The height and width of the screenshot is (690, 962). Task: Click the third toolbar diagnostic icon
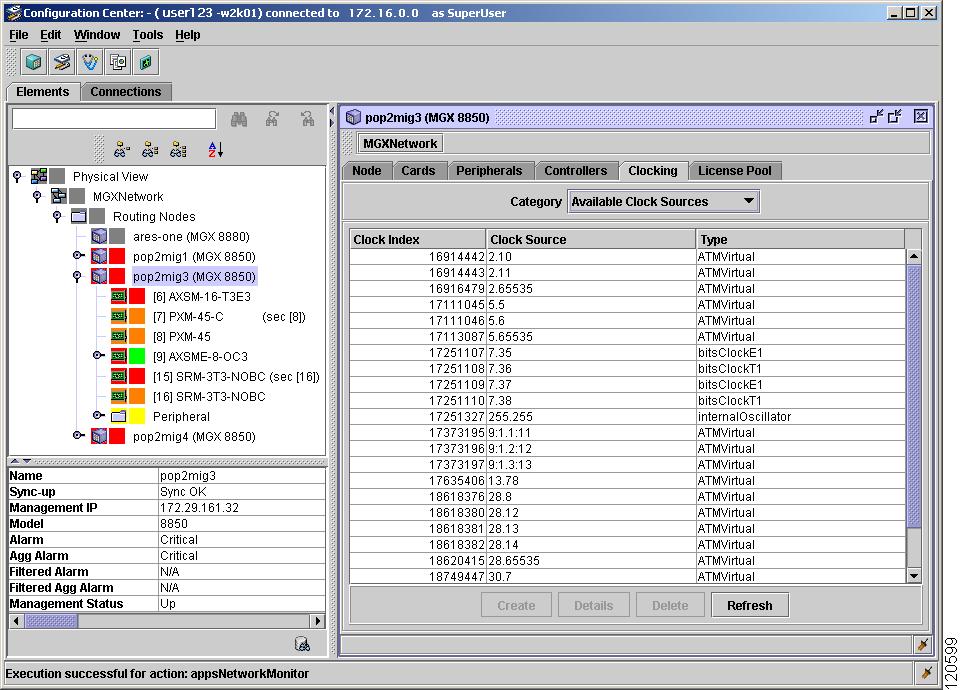[x=90, y=62]
